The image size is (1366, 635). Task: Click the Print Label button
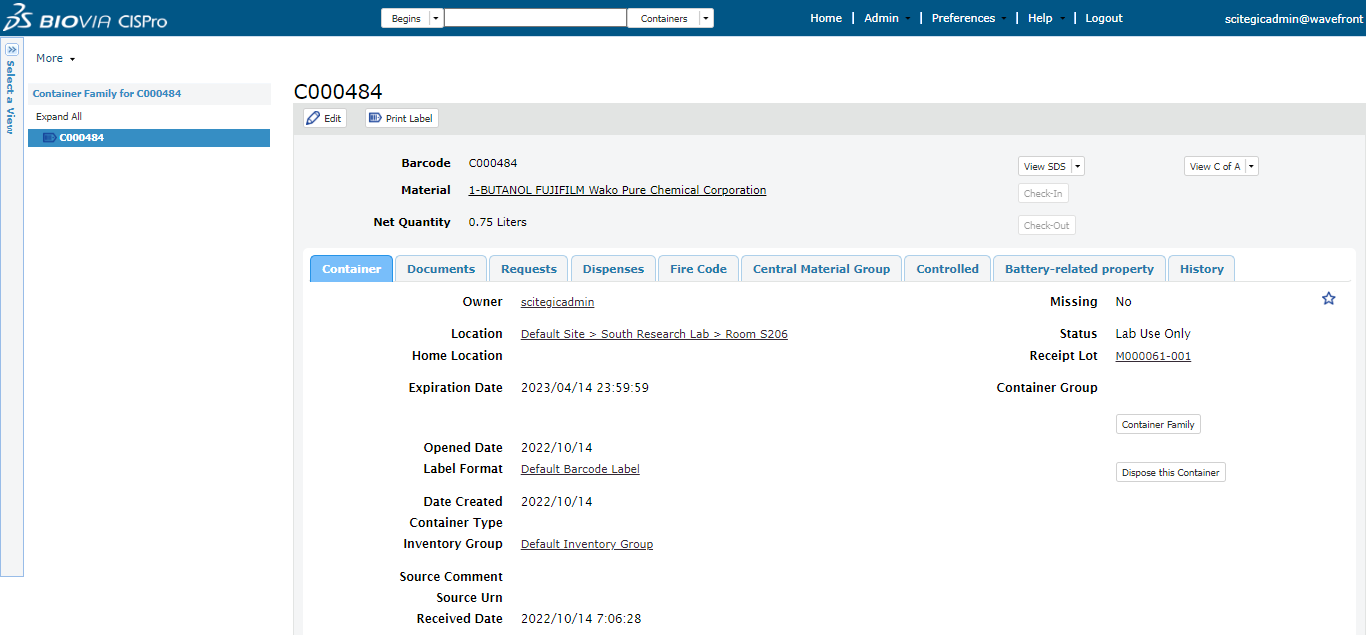coord(401,118)
